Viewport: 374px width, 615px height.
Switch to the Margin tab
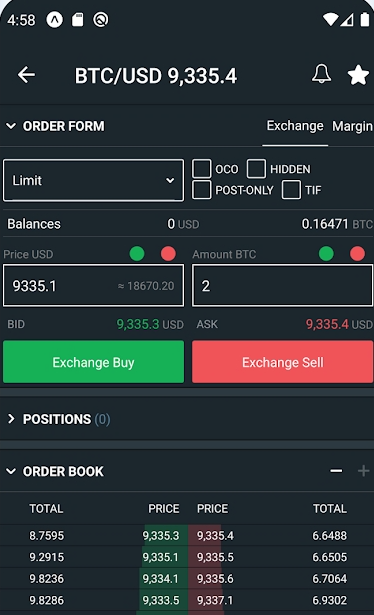click(352, 126)
